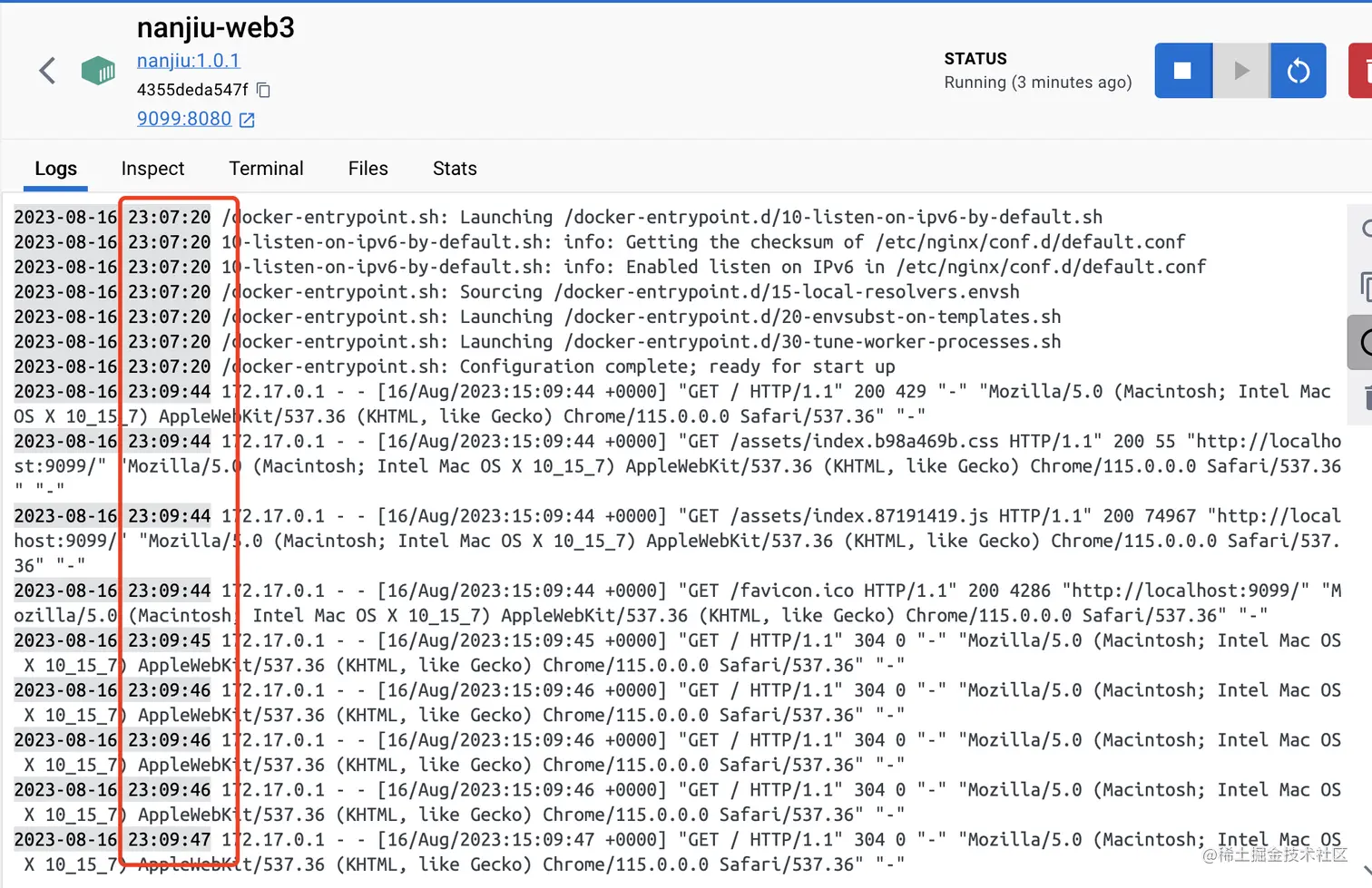Open the nanjiu:1.0.1 image link

pyautogui.click(x=189, y=61)
